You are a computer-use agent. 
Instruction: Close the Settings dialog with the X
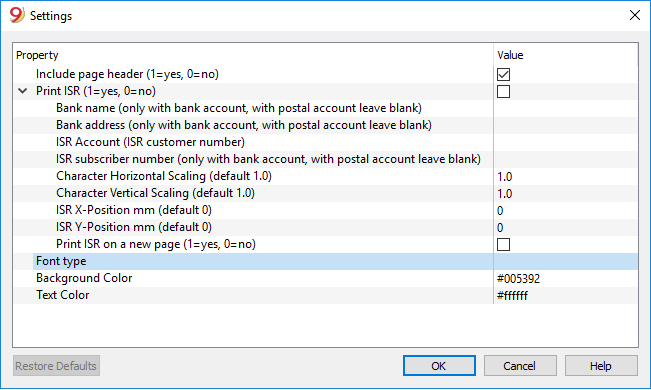coord(634,15)
